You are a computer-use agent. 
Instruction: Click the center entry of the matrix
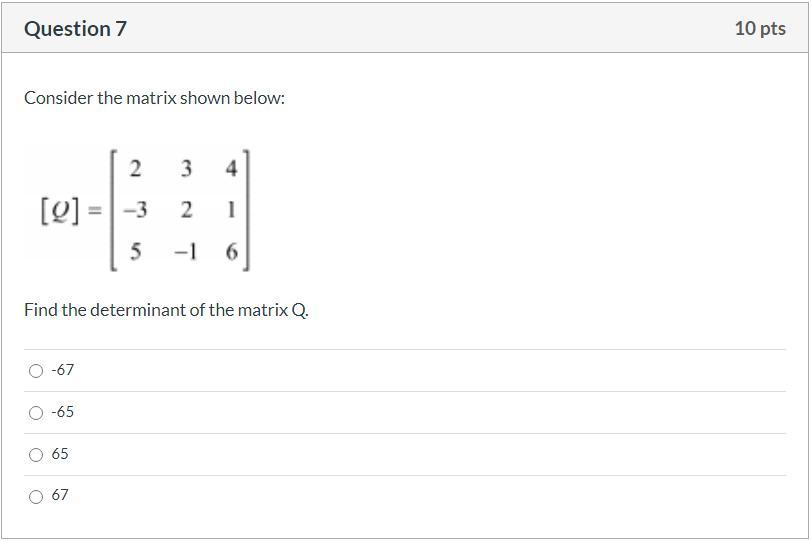point(186,210)
